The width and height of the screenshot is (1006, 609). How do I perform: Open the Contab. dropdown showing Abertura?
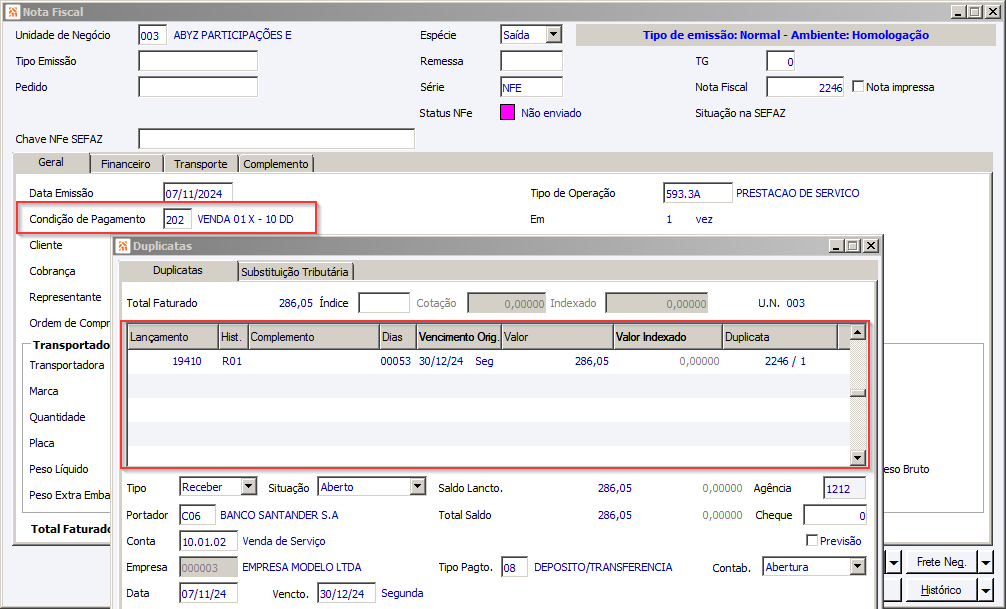[858, 567]
